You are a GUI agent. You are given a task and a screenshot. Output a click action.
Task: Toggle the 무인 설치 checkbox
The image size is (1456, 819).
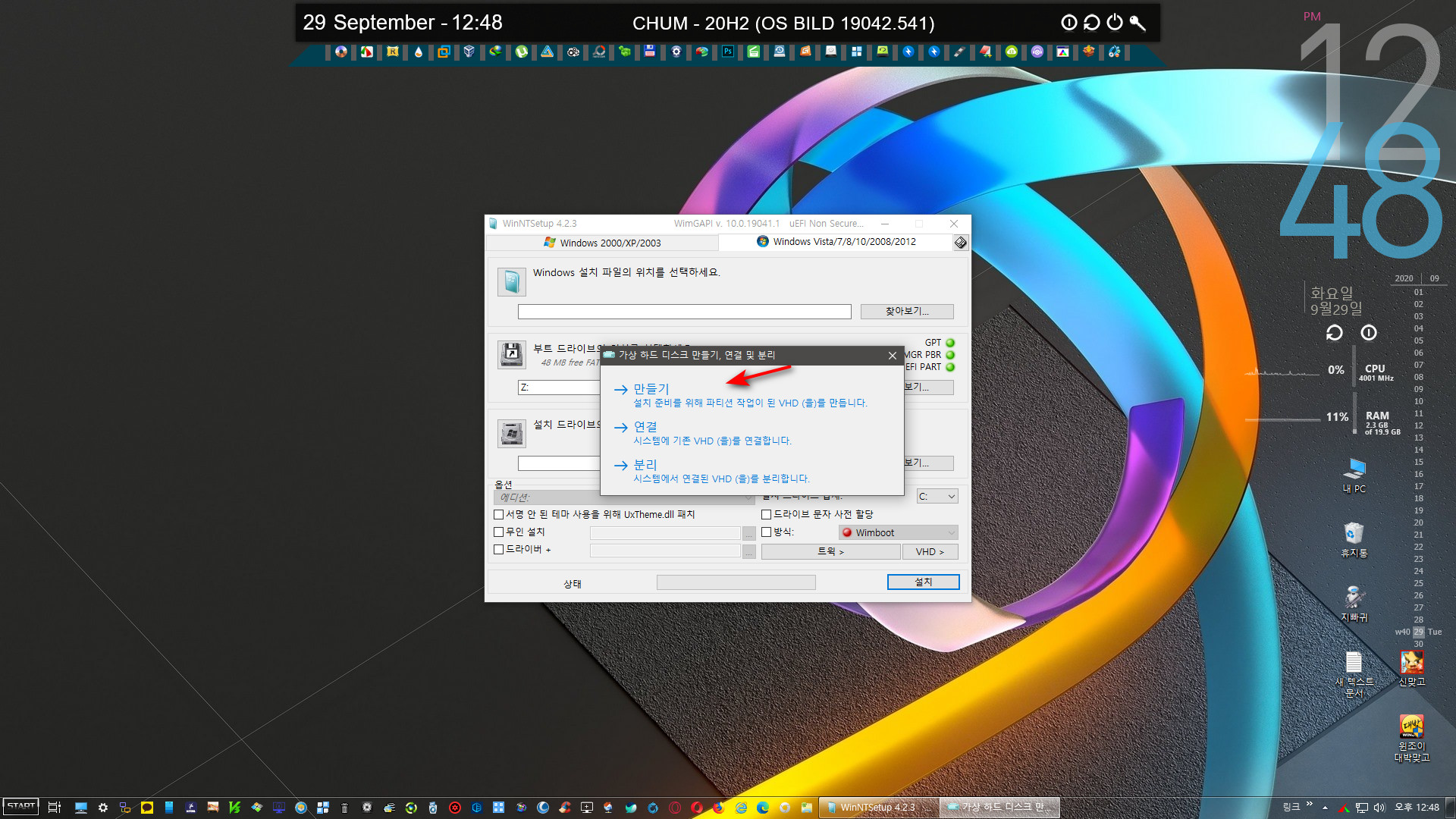499,532
